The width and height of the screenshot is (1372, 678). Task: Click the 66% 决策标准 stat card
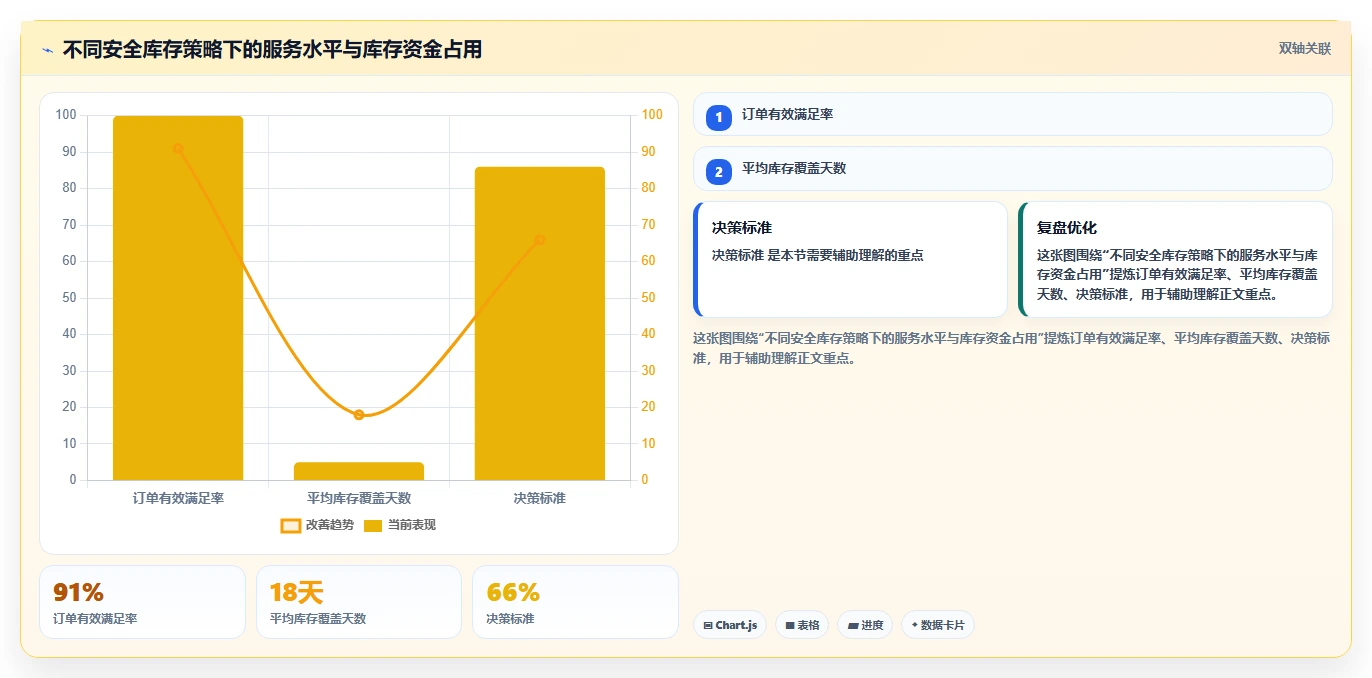[x=575, y=602]
